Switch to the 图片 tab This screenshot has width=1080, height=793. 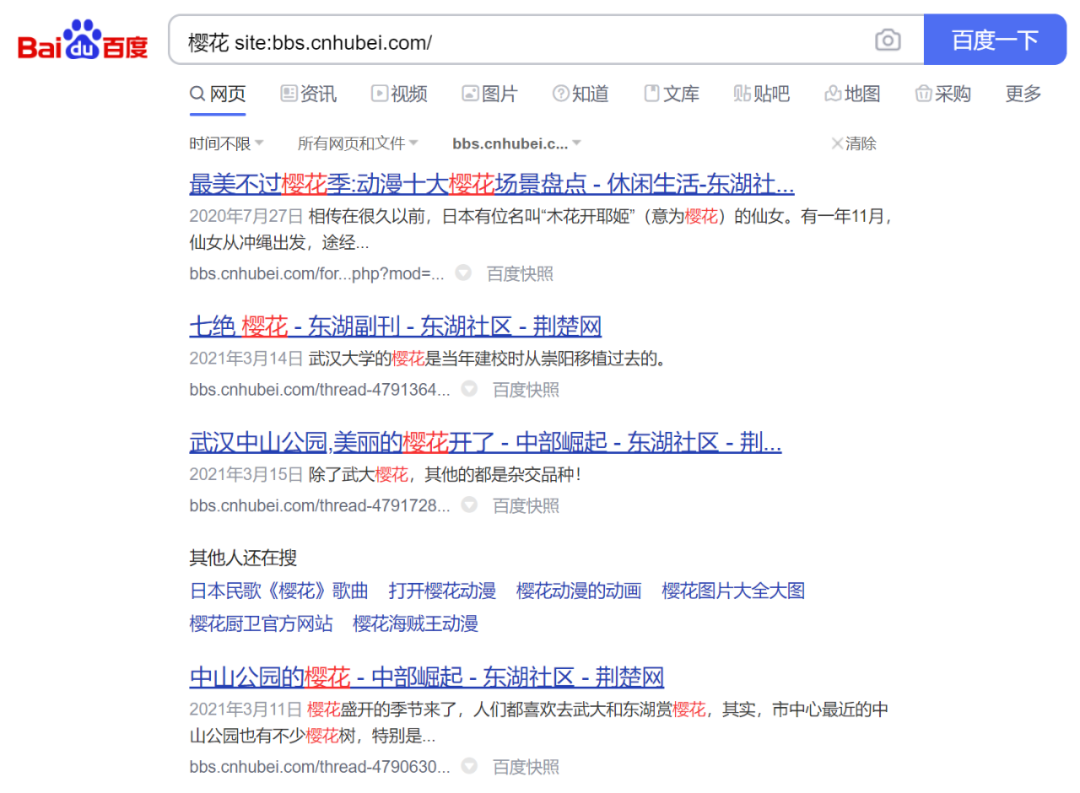(x=490, y=94)
